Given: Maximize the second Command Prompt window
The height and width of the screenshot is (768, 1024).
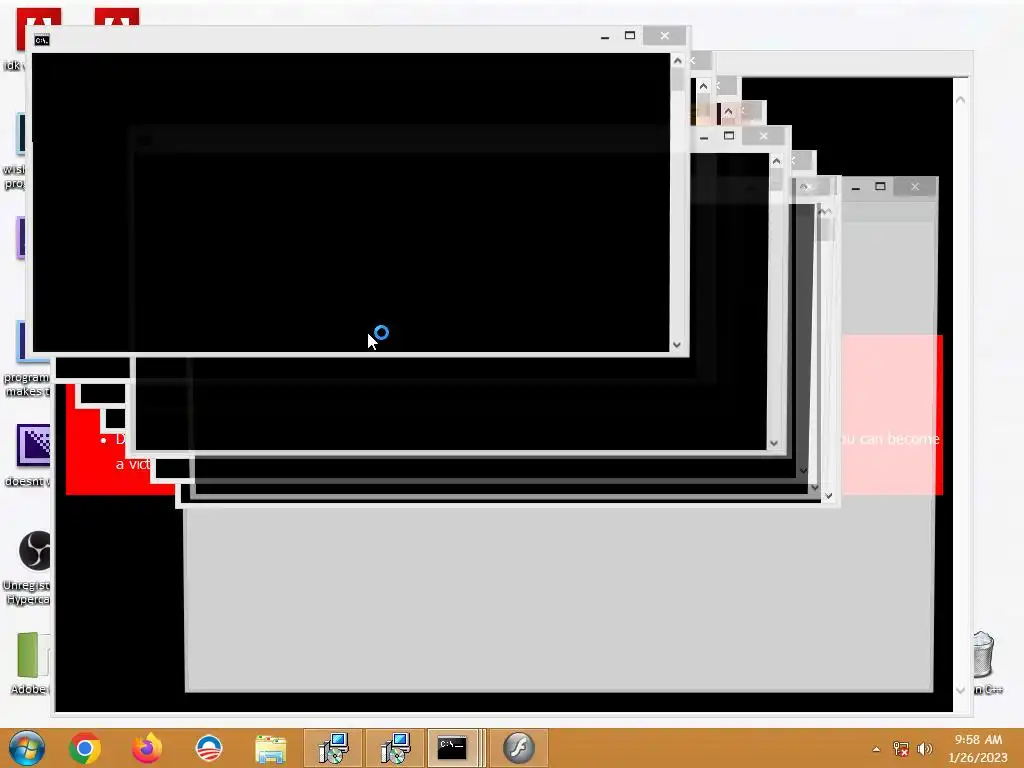Looking at the screenshot, I should tap(729, 136).
